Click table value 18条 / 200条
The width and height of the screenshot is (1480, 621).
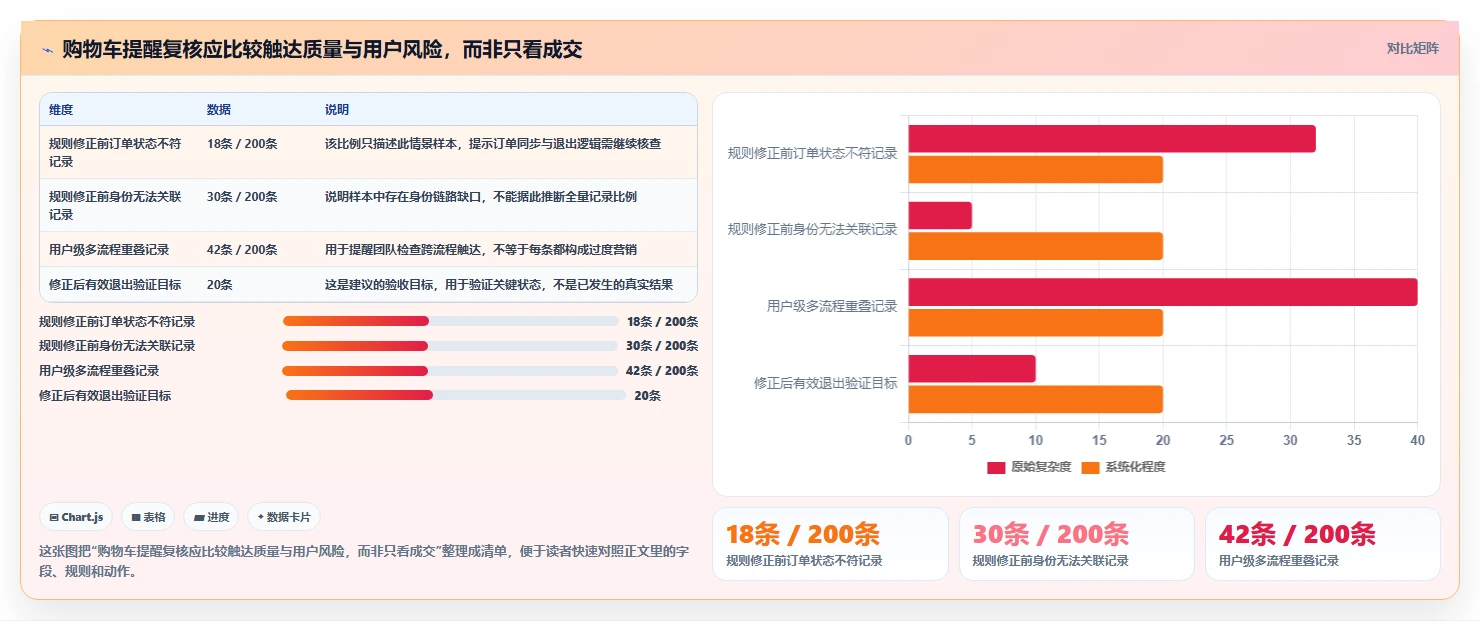[242, 143]
